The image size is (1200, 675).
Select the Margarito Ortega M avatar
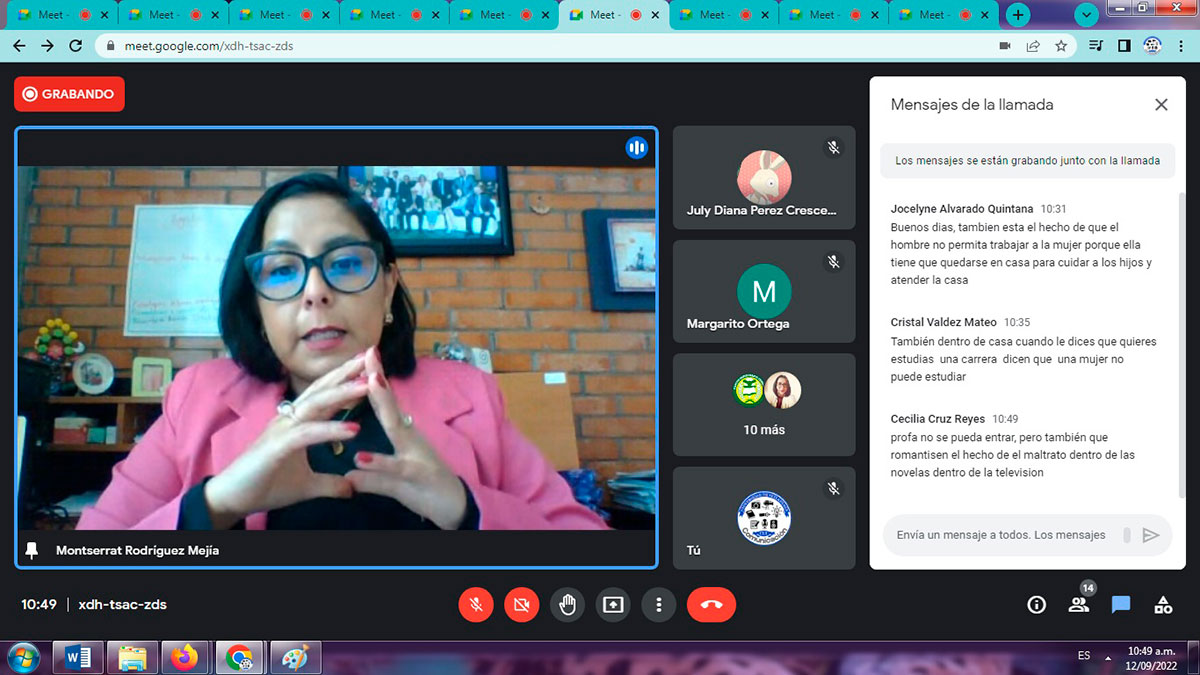[764, 291]
